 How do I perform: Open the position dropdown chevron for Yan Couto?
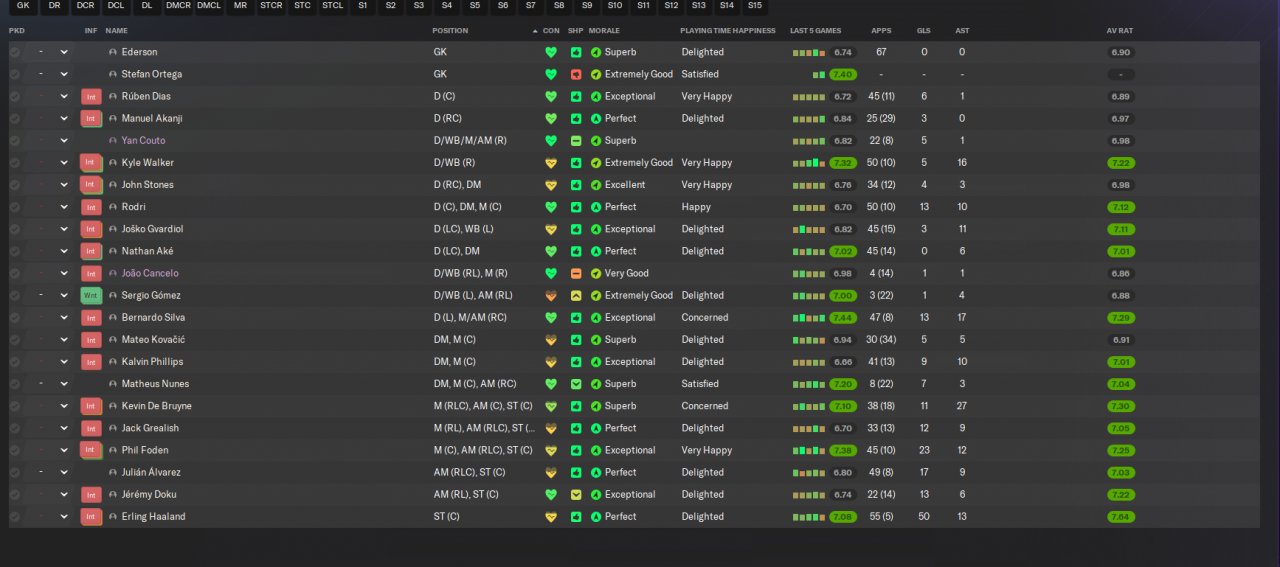(64, 141)
